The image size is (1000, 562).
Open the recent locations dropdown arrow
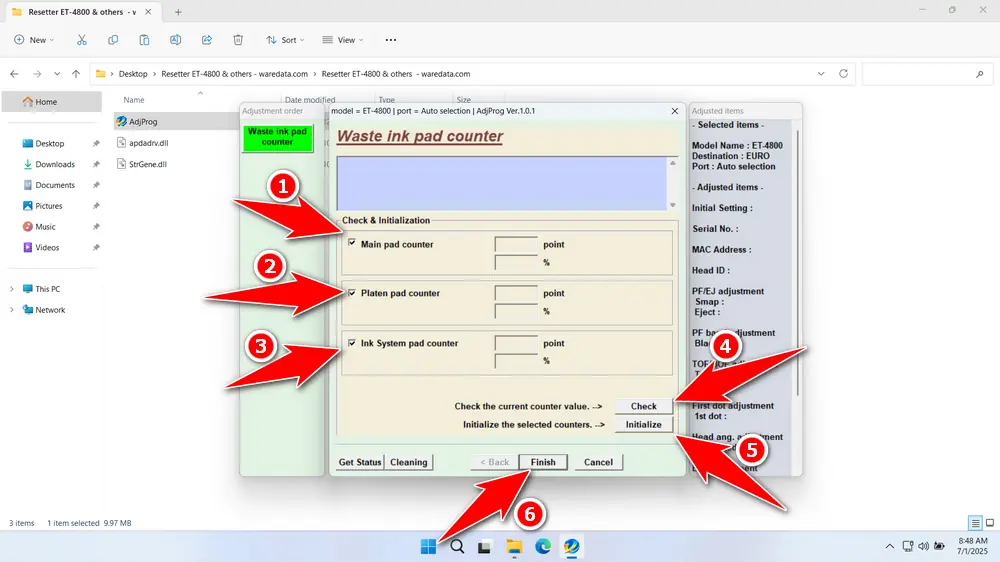57,74
